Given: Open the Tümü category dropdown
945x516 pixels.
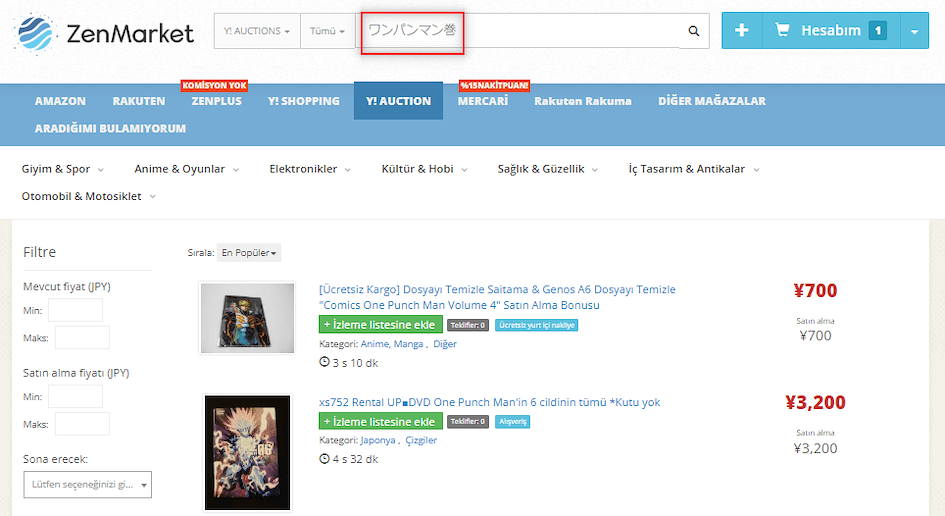Looking at the screenshot, I should point(327,31).
